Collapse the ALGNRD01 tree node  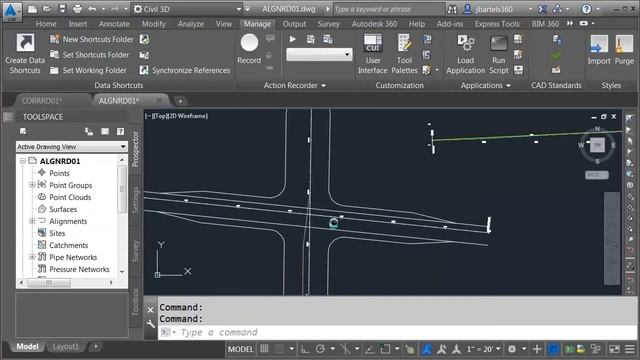click(23, 161)
